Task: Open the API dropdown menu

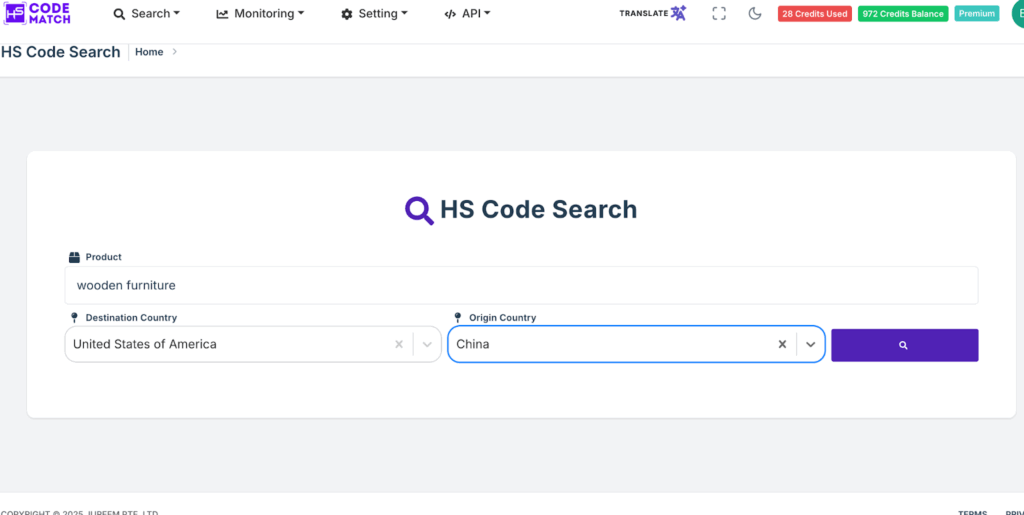Action: click(467, 14)
